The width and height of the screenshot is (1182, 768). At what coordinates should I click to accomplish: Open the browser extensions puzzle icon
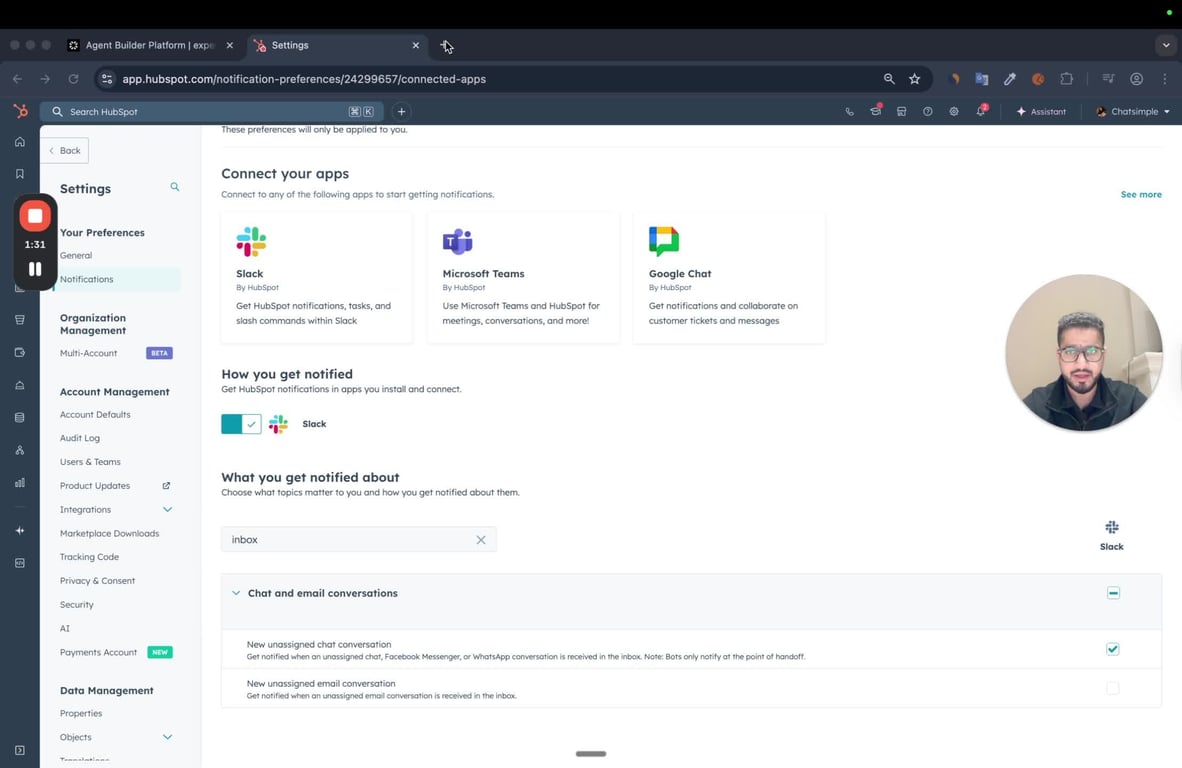(1066, 79)
